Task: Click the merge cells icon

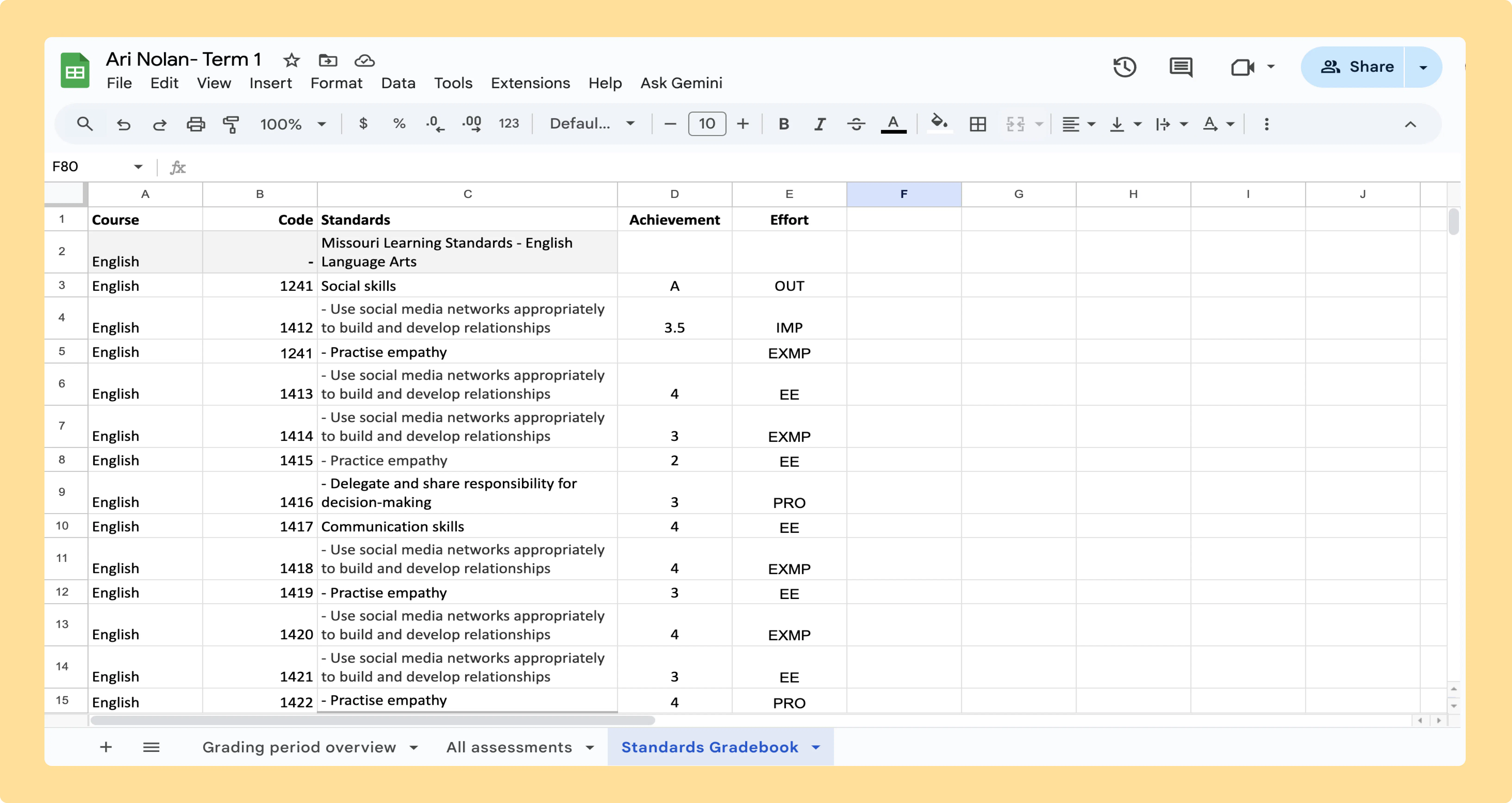Action: click(1015, 124)
